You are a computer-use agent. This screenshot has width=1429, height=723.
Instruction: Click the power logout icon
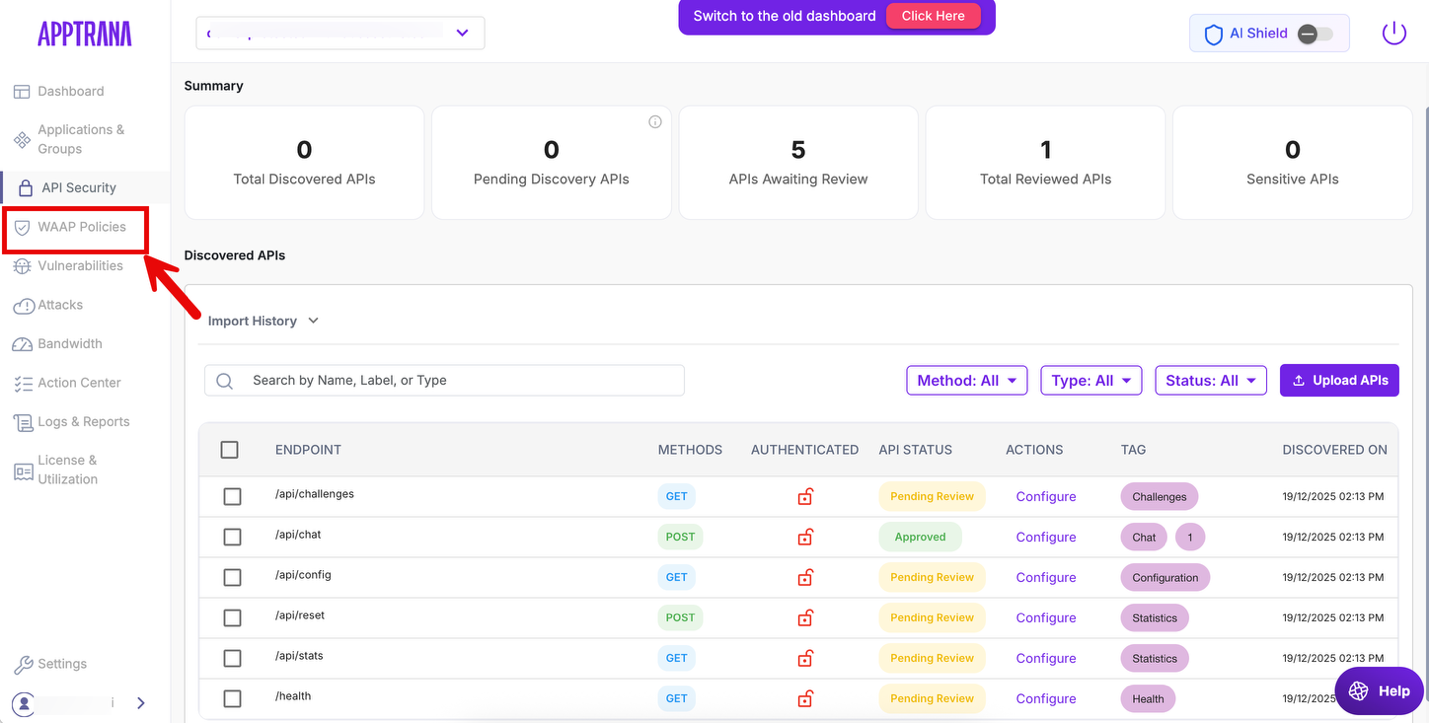point(1393,33)
